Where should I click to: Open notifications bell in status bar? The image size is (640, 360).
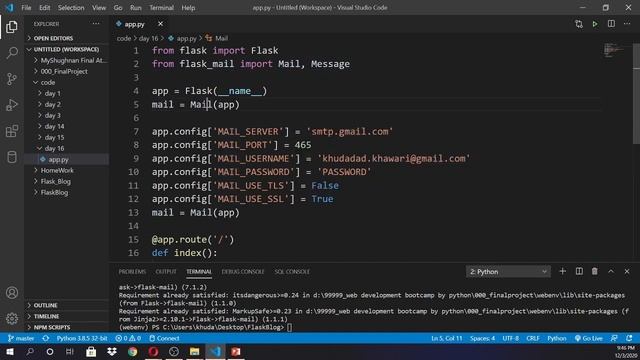pyautogui.click(x=629, y=338)
